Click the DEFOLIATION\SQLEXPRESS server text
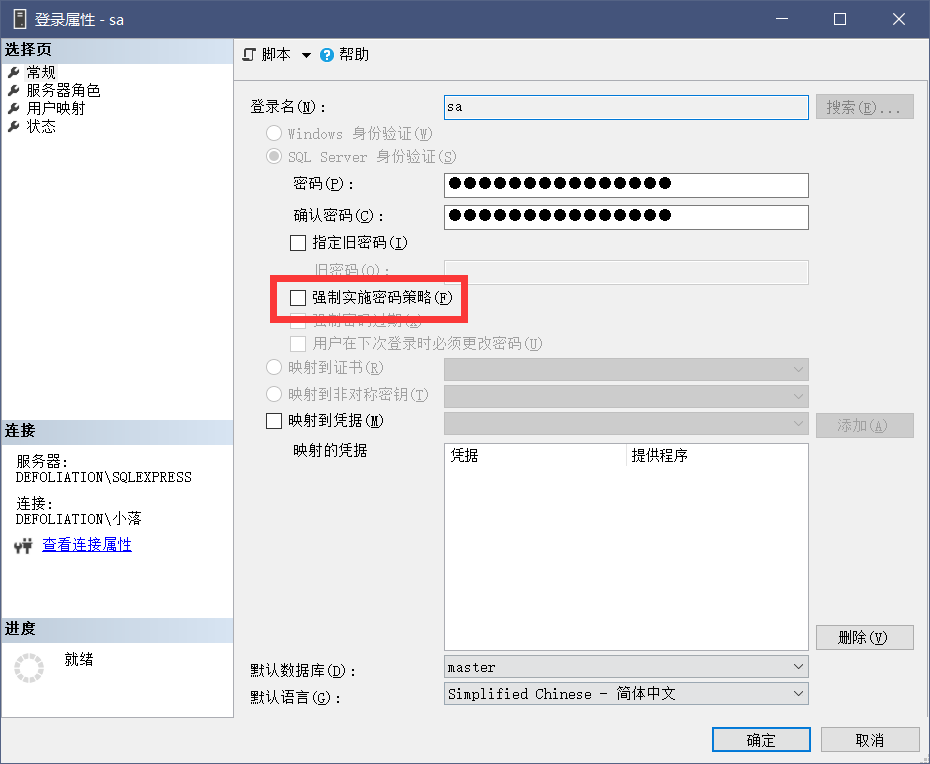This screenshot has height=764, width=930. pyautogui.click(x=104, y=478)
